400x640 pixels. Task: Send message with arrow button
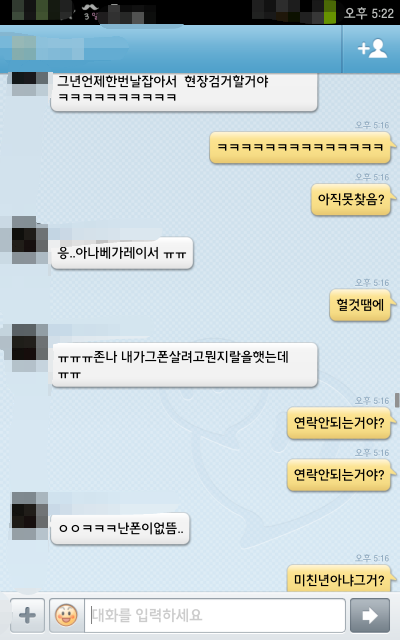[x=370, y=615]
